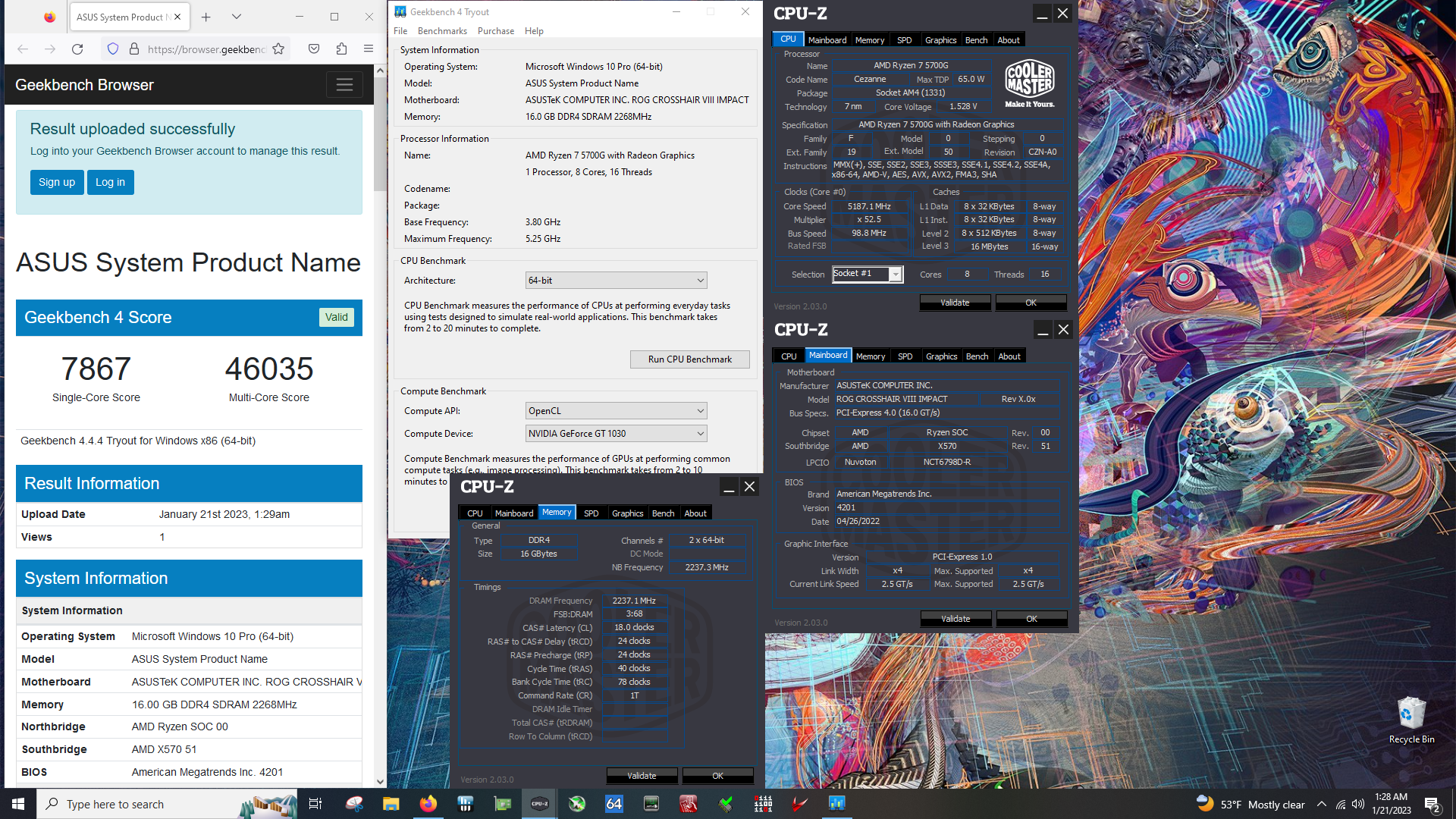Click the Core Speed value 5187.1 MHz

[869, 206]
